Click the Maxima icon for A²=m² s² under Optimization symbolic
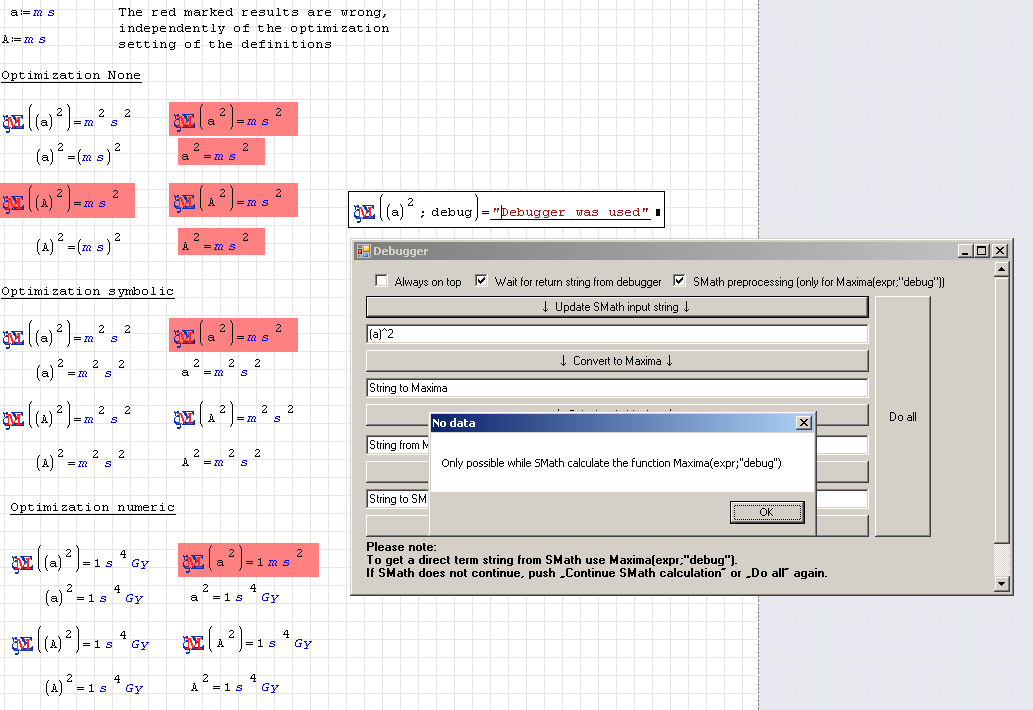This screenshot has width=1033, height=710. 184,418
